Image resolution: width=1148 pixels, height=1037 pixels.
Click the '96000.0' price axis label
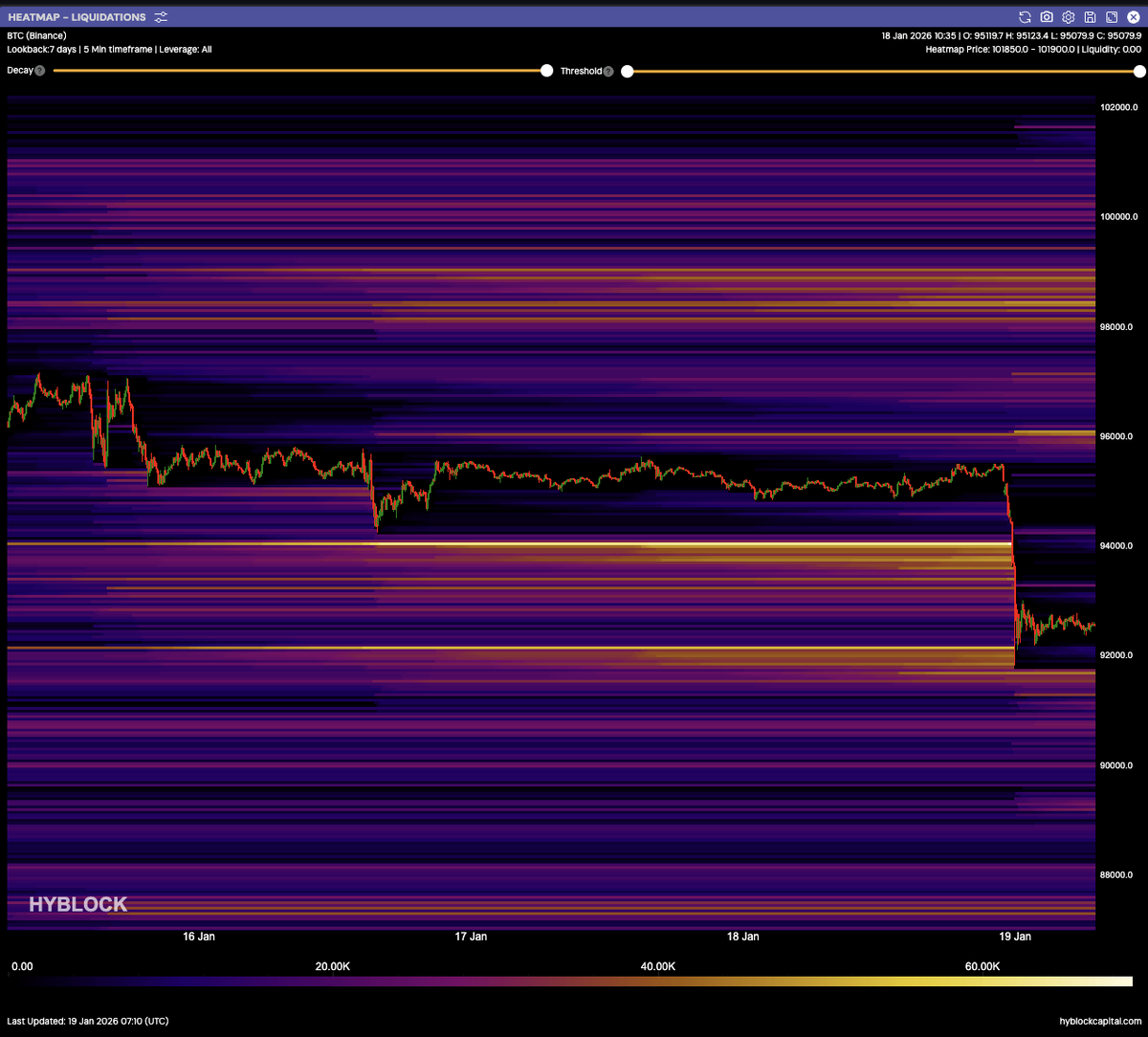tap(1116, 437)
